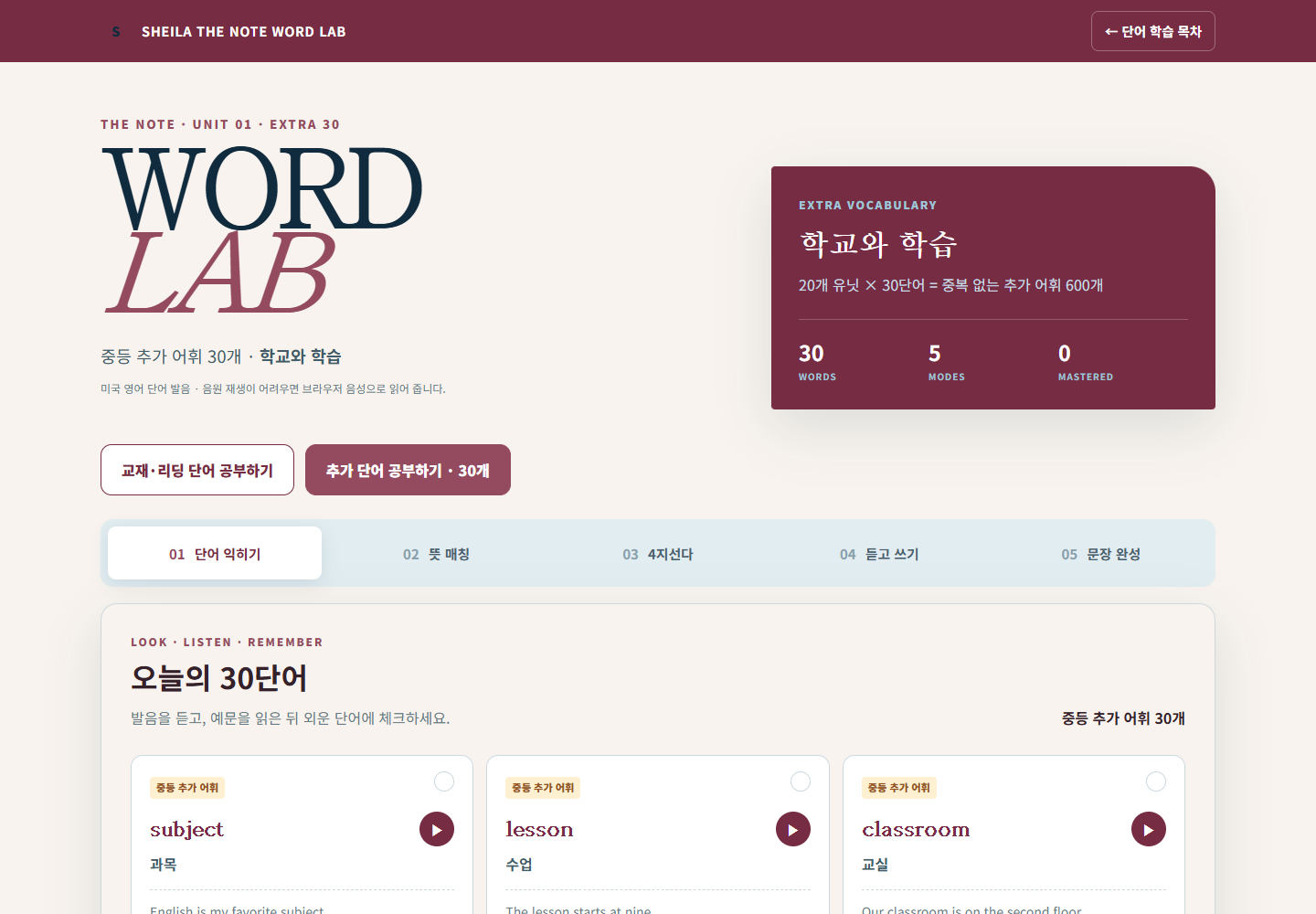The image size is (1316, 914).
Task: Select the 03 4지선다 tab
Action: click(x=658, y=553)
